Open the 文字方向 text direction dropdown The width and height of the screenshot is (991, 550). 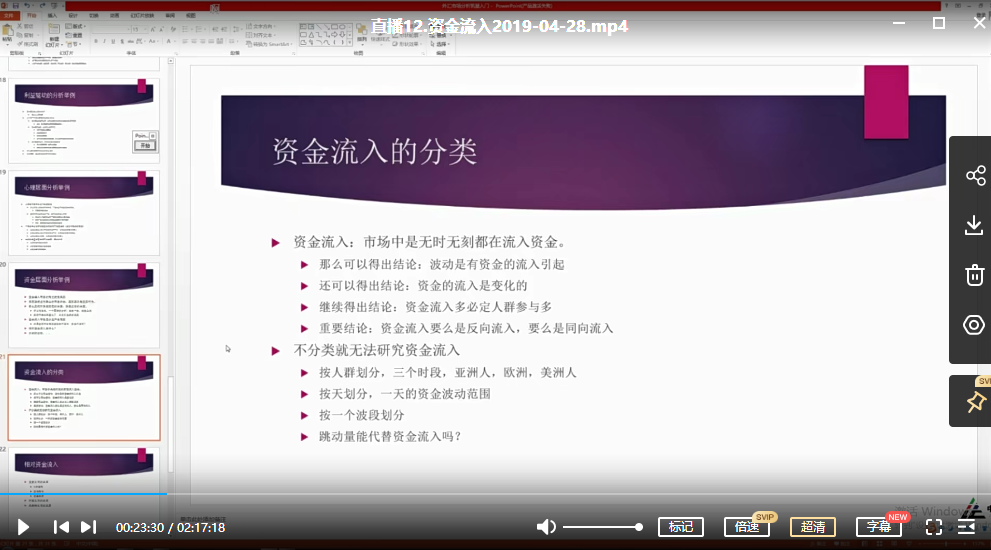click(260, 26)
